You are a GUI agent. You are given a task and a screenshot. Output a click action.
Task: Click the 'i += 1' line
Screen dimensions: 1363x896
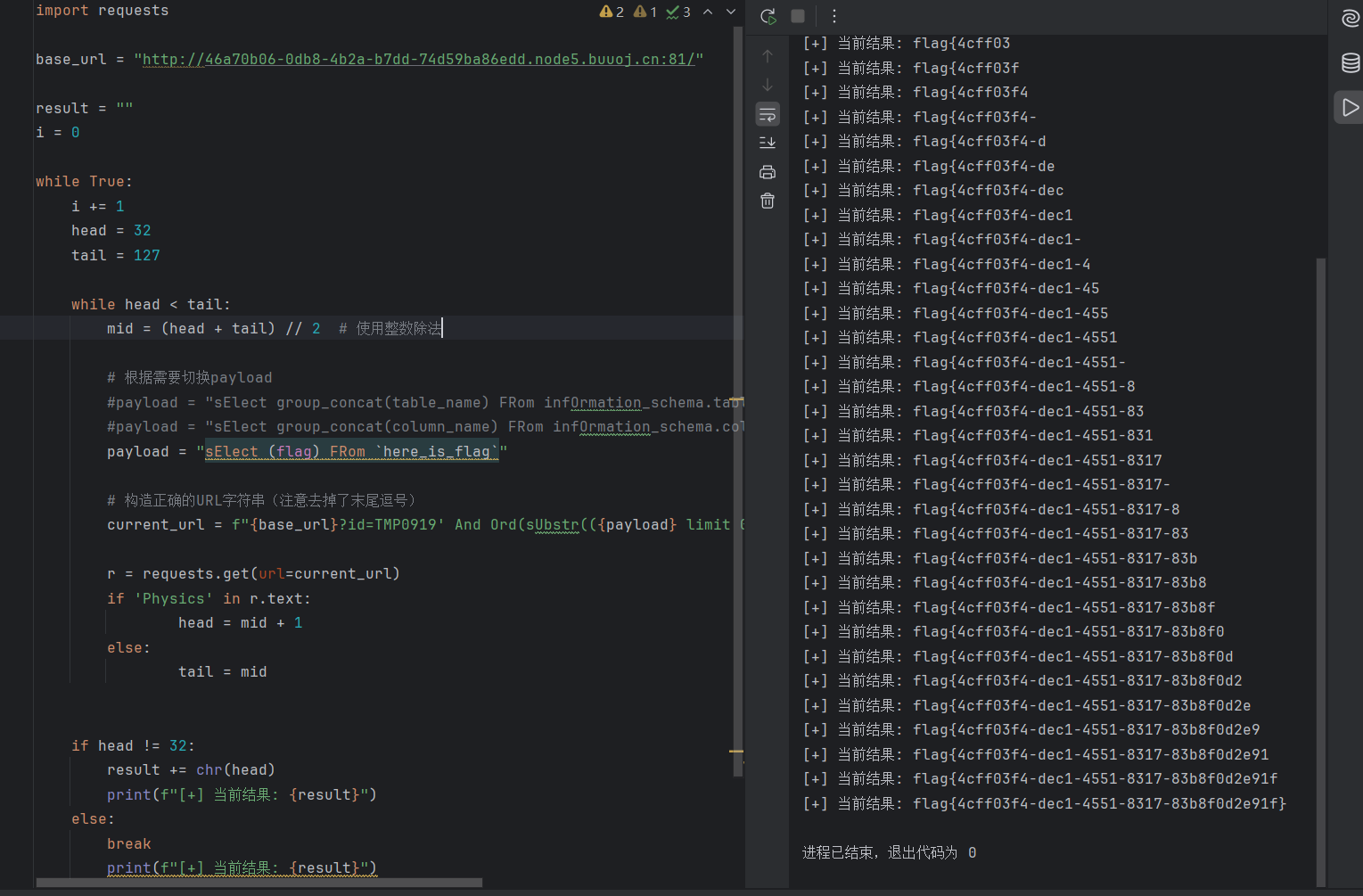(x=98, y=207)
